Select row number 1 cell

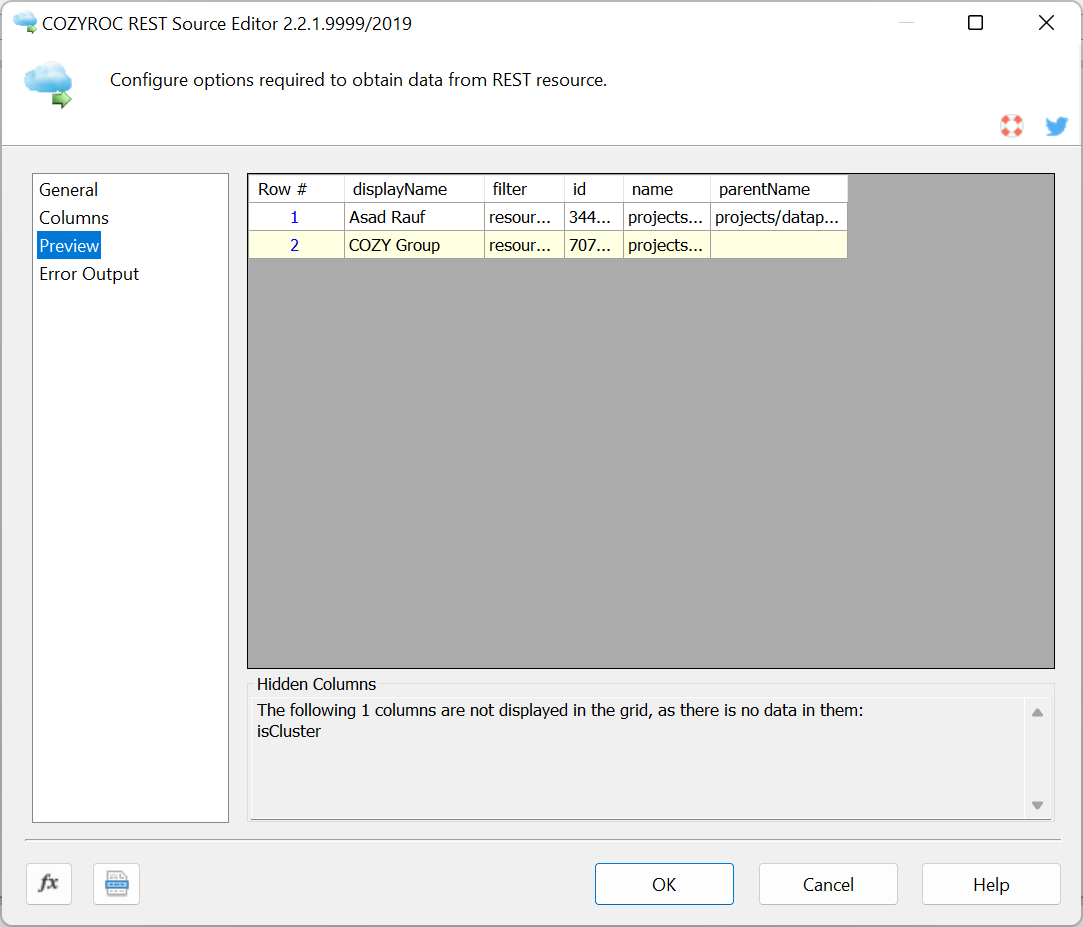(296, 217)
